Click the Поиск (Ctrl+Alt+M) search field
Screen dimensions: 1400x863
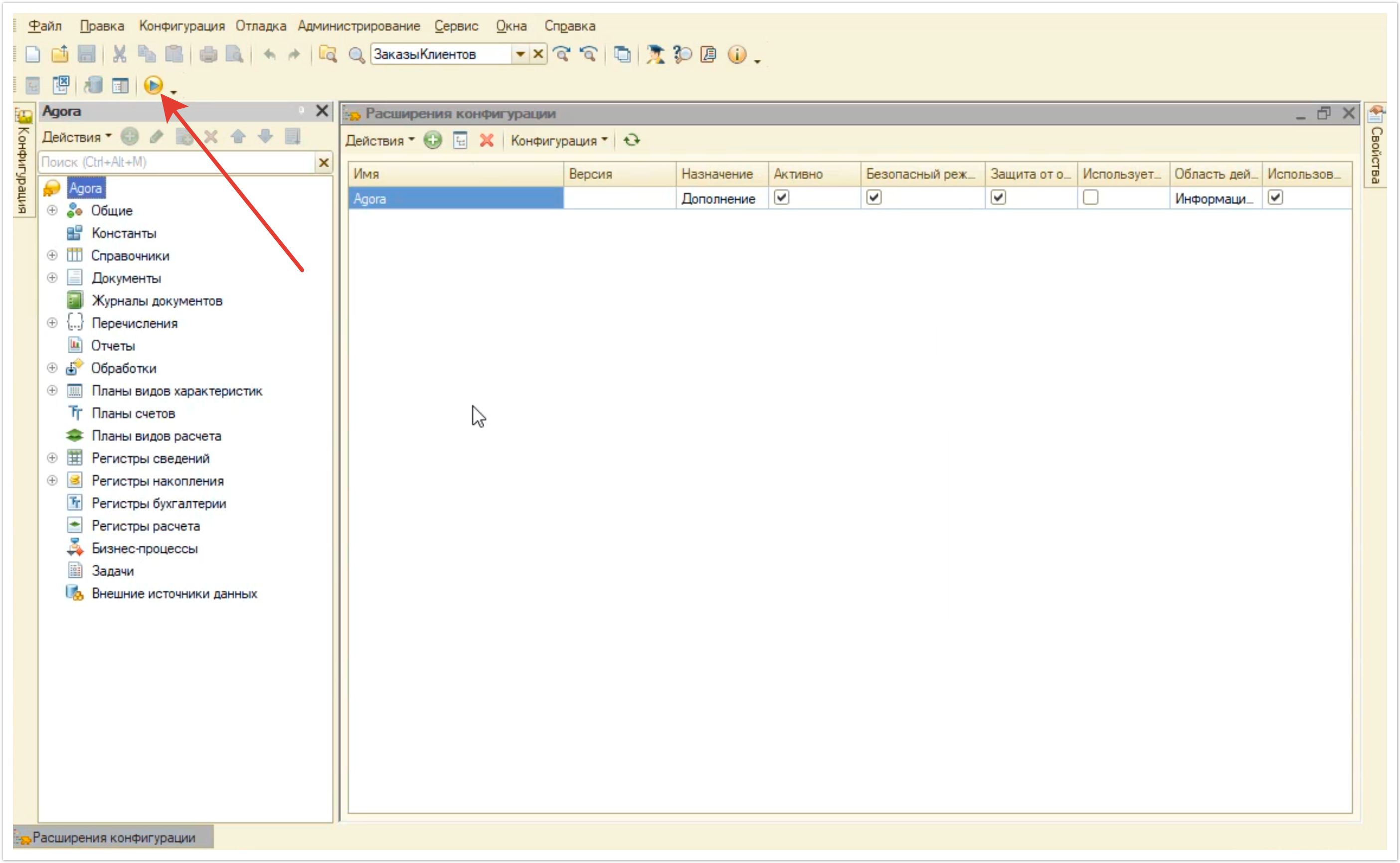pyautogui.click(x=177, y=162)
